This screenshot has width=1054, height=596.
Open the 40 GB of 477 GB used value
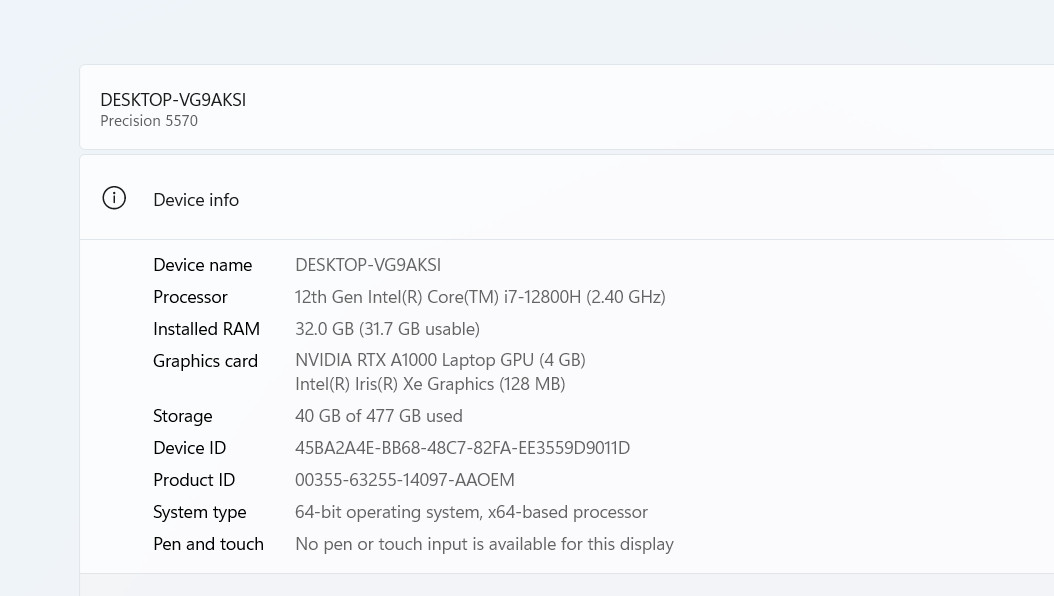378,416
